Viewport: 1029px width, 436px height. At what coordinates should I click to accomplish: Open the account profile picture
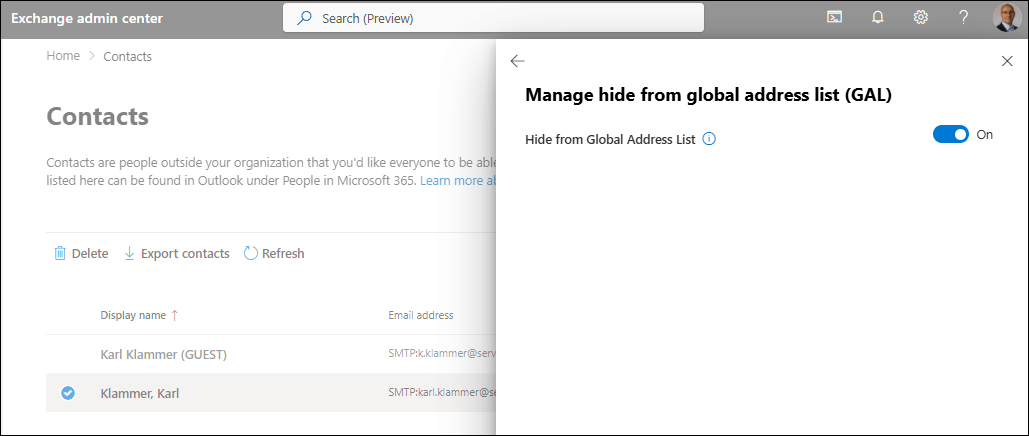(1007, 18)
